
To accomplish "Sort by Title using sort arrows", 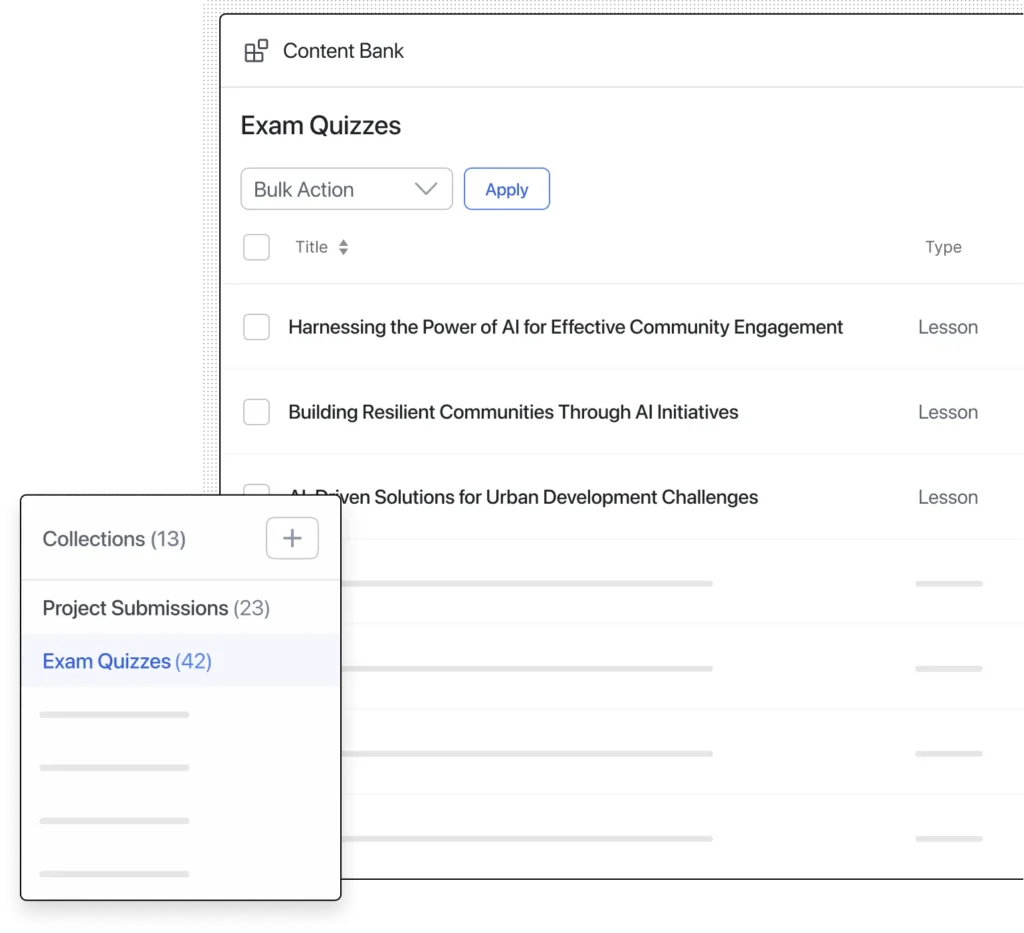I will coord(343,247).
